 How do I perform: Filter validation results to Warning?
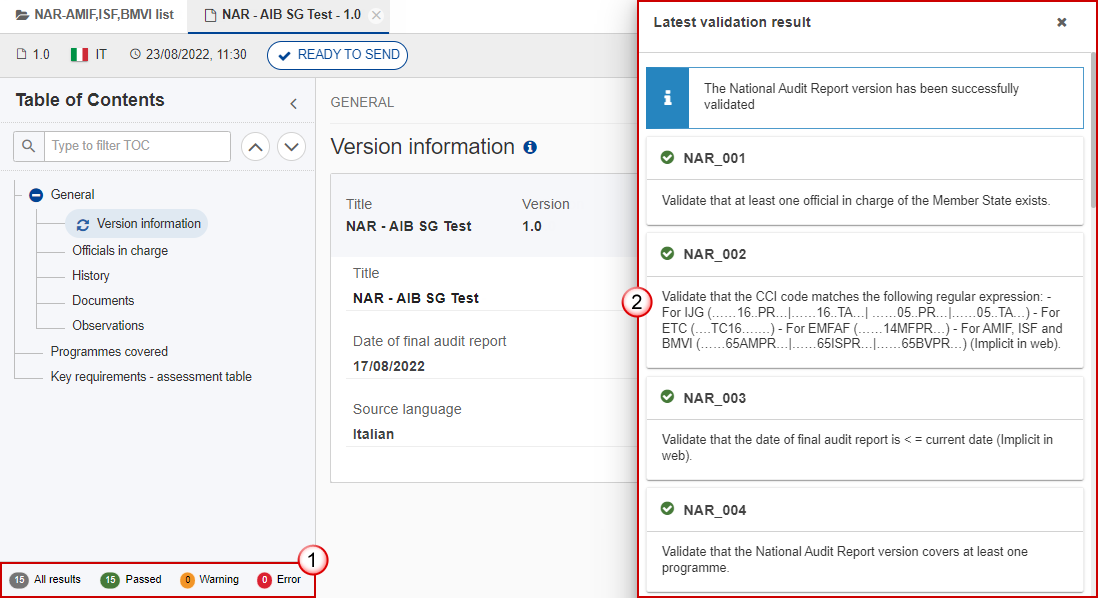click(x=209, y=580)
